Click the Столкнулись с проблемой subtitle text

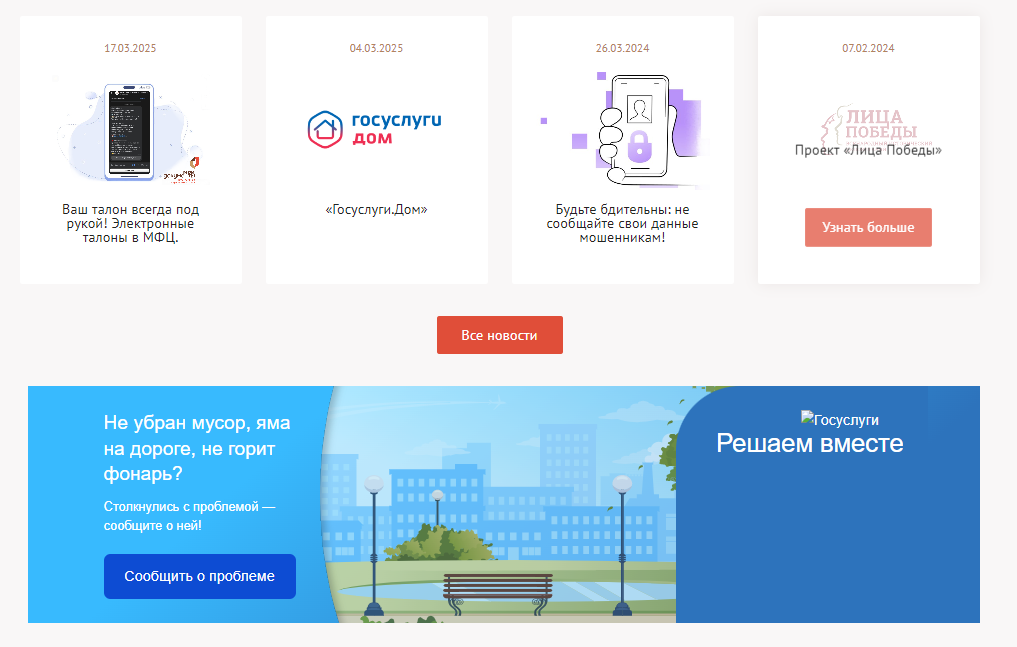(x=189, y=516)
